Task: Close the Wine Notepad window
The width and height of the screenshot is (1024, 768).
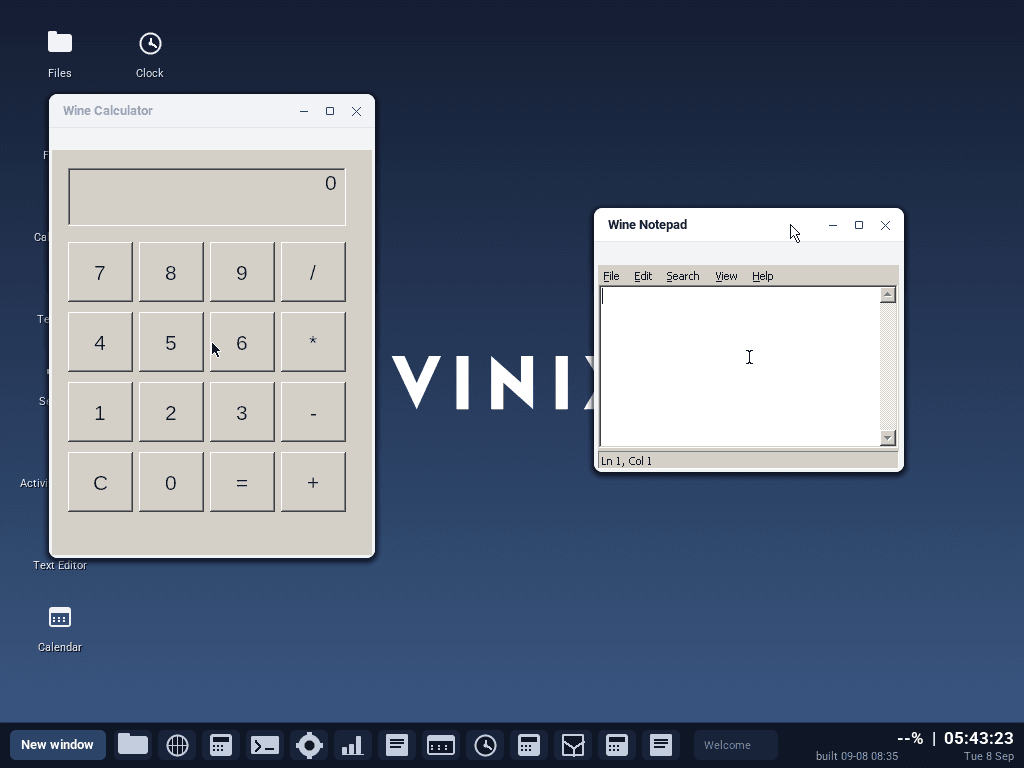Action: click(886, 225)
